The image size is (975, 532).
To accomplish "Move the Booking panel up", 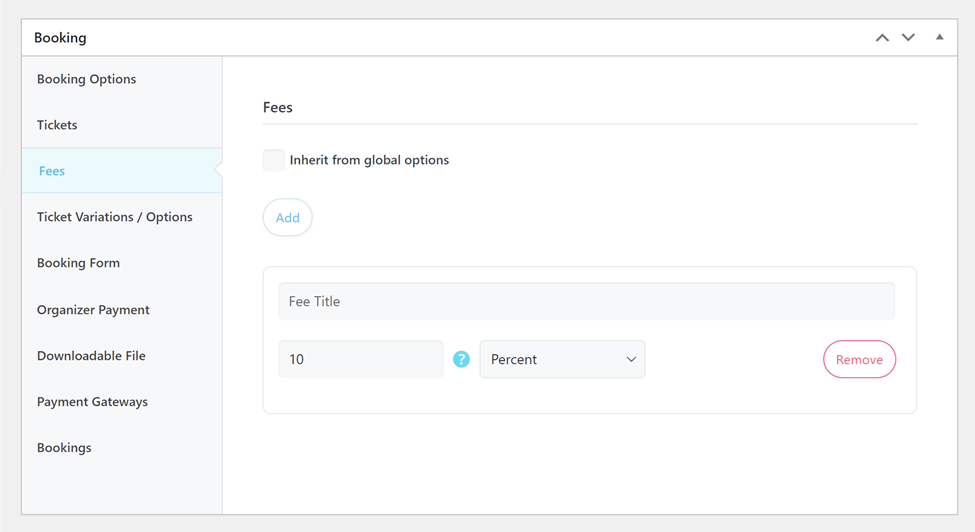I will coord(882,38).
